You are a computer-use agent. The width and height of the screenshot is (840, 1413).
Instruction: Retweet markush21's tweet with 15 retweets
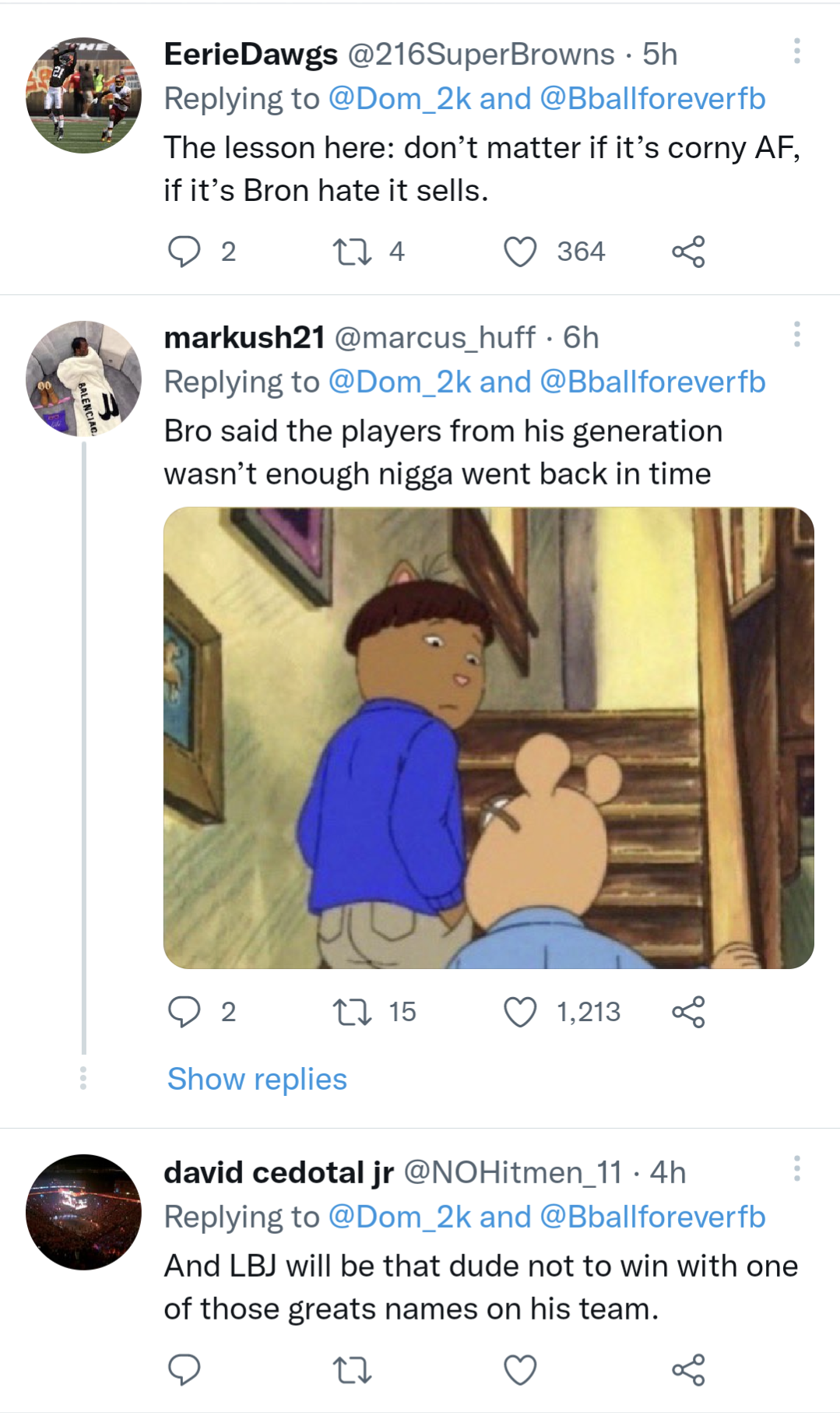pyautogui.click(x=352, y=1012)
